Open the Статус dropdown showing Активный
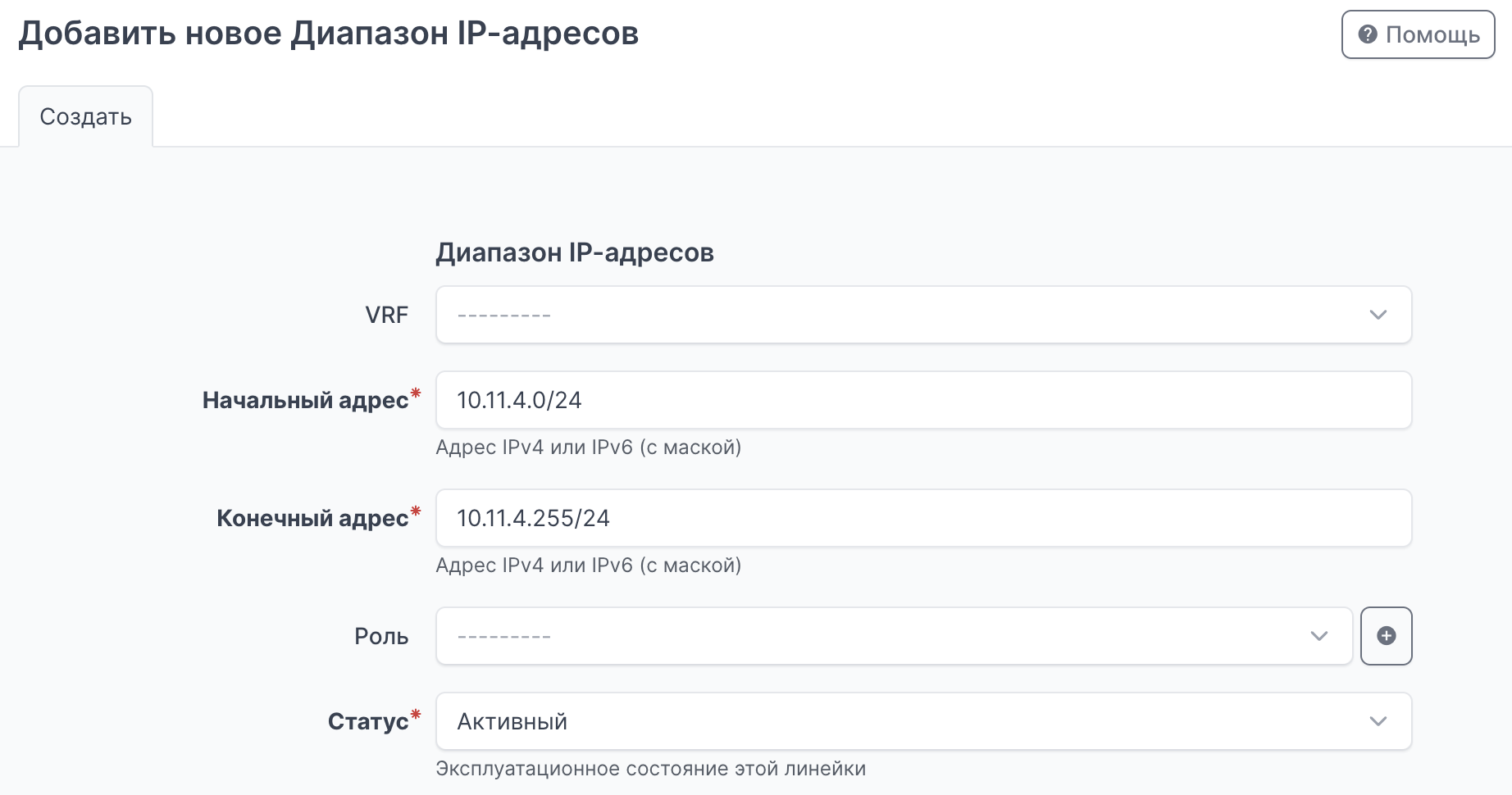 tap(902, 721)
